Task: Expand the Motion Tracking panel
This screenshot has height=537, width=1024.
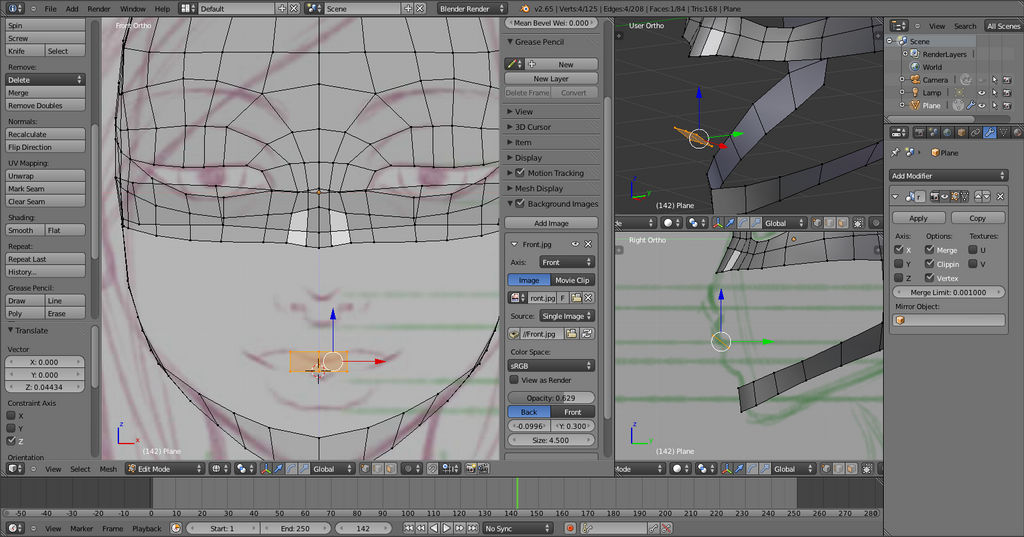Action: click(x=555, y=173)
